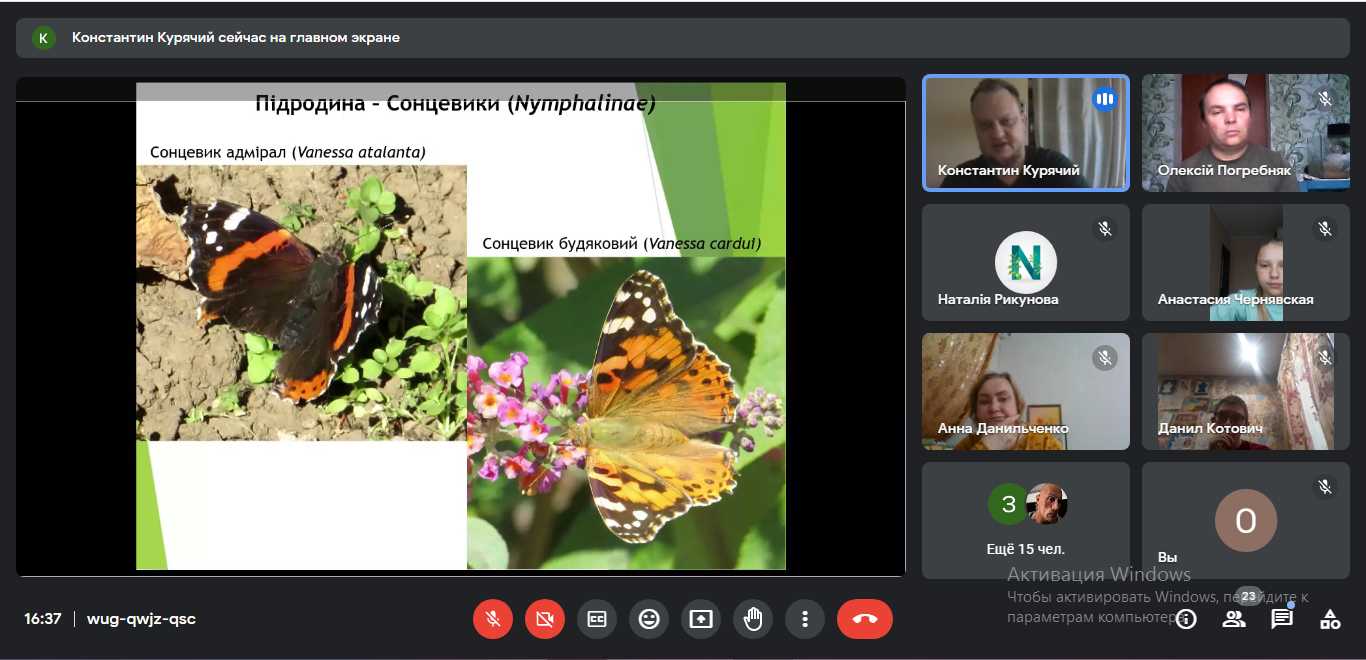Click the present screen icon

pos(701,619)
